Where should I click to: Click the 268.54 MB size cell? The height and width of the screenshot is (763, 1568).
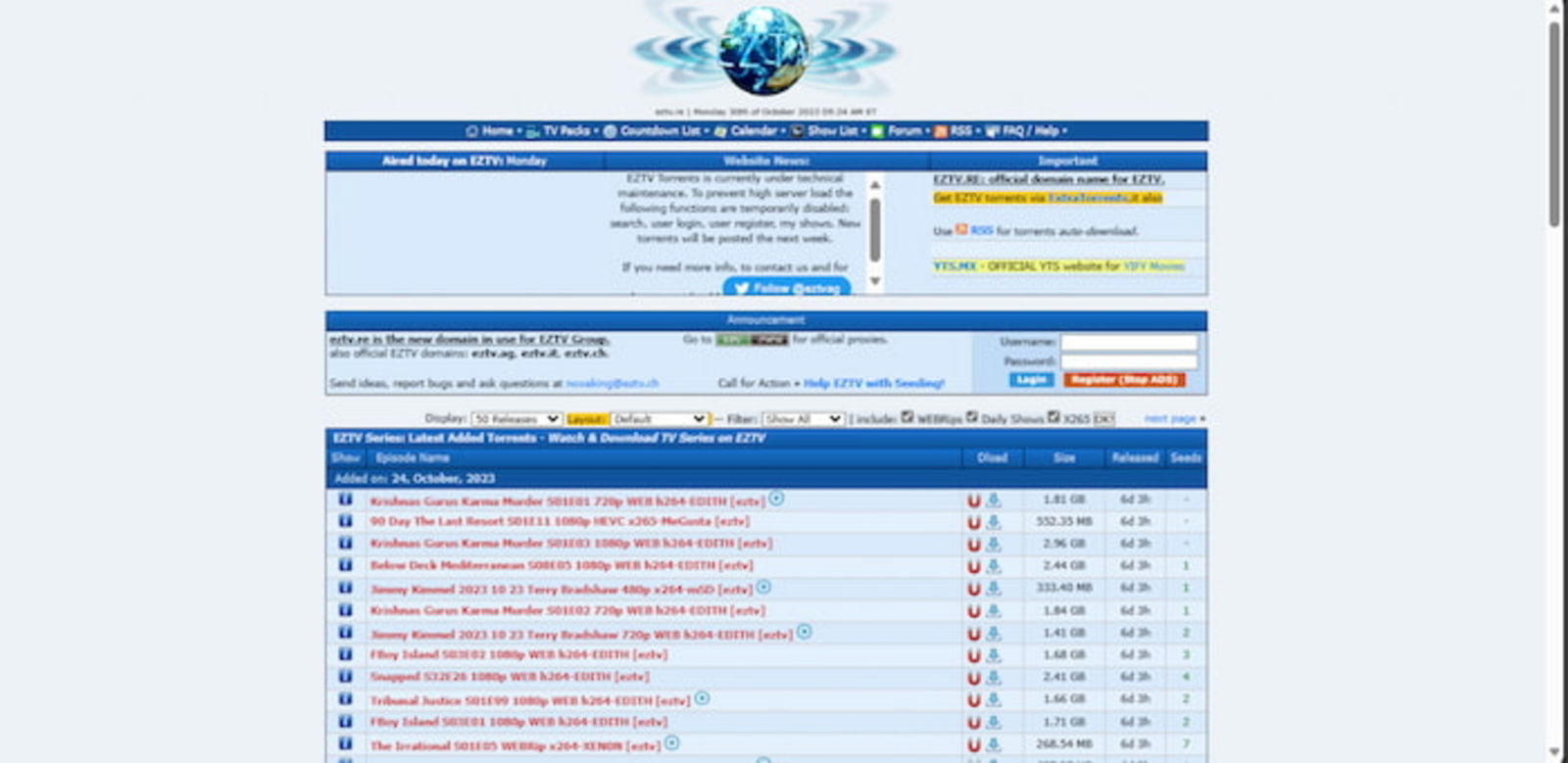[x=1064, y=744]
